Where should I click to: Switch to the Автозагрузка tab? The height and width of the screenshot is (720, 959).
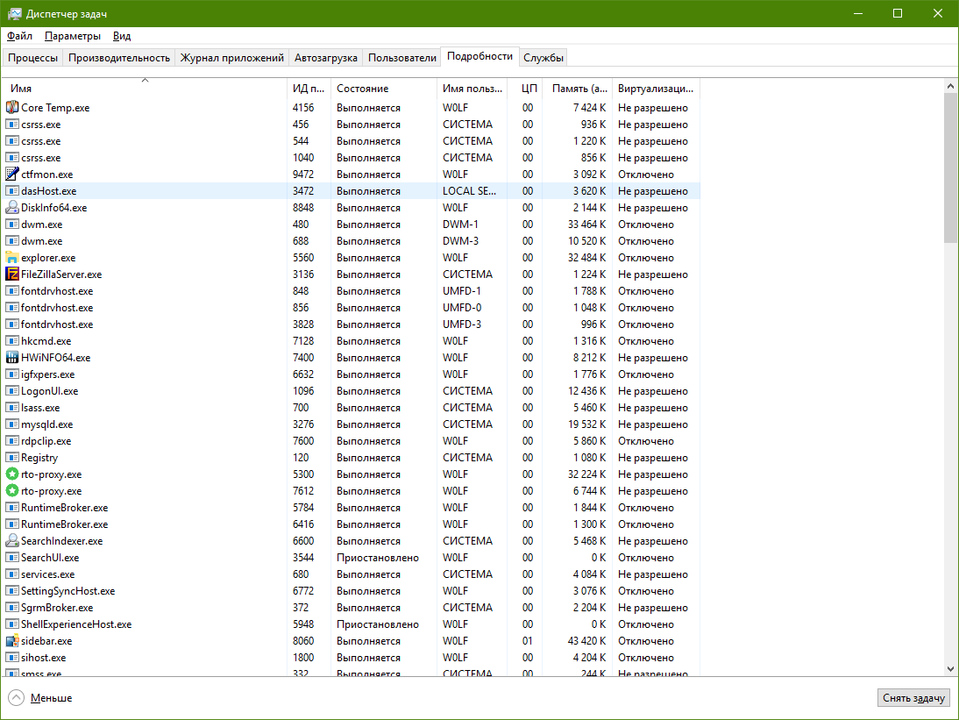click(325, 58)
